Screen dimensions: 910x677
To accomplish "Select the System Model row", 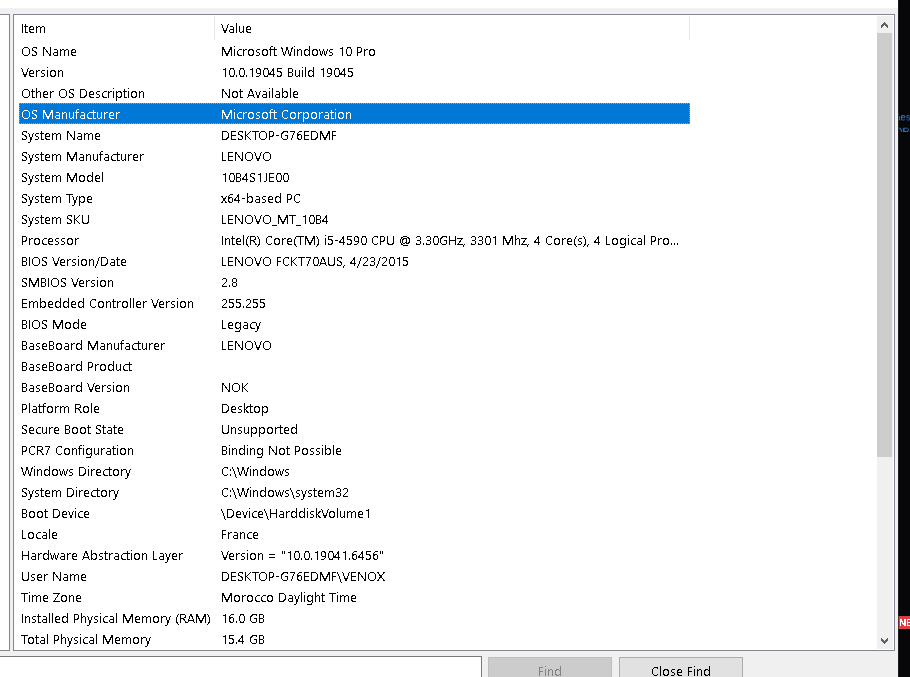I will coord(354,178).
